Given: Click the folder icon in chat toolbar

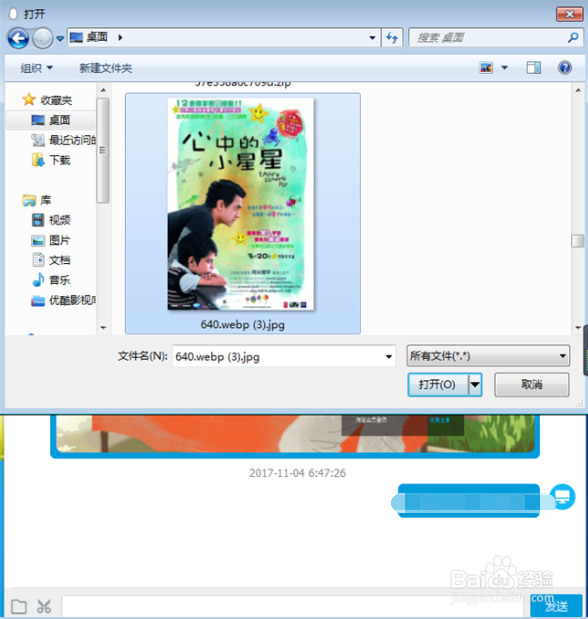Looking at the screenshot, I should point(19,606).
